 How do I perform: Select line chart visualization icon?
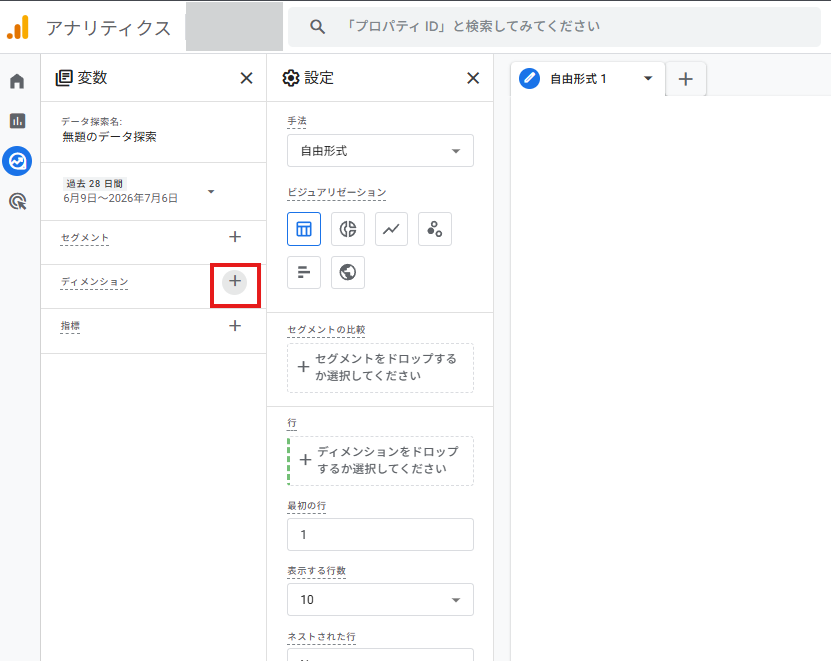coord(391,229)
